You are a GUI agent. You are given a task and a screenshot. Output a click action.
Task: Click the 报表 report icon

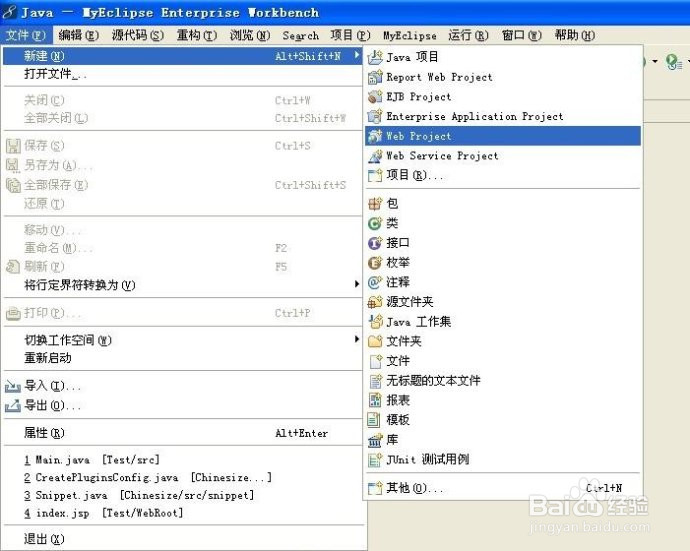pos(375,400)
